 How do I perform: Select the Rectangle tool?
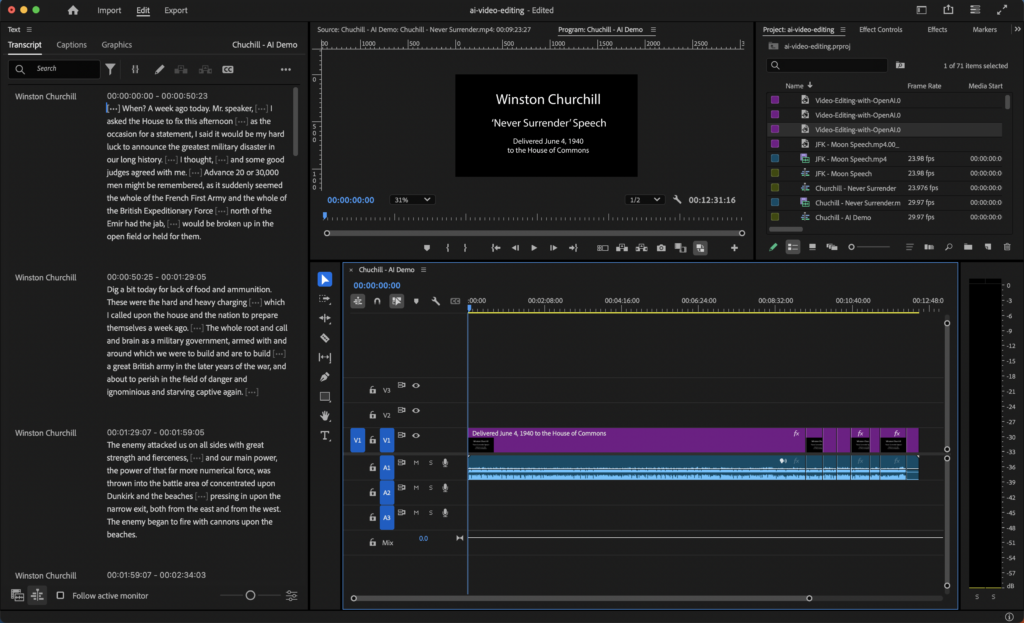[x=325, y=396]
